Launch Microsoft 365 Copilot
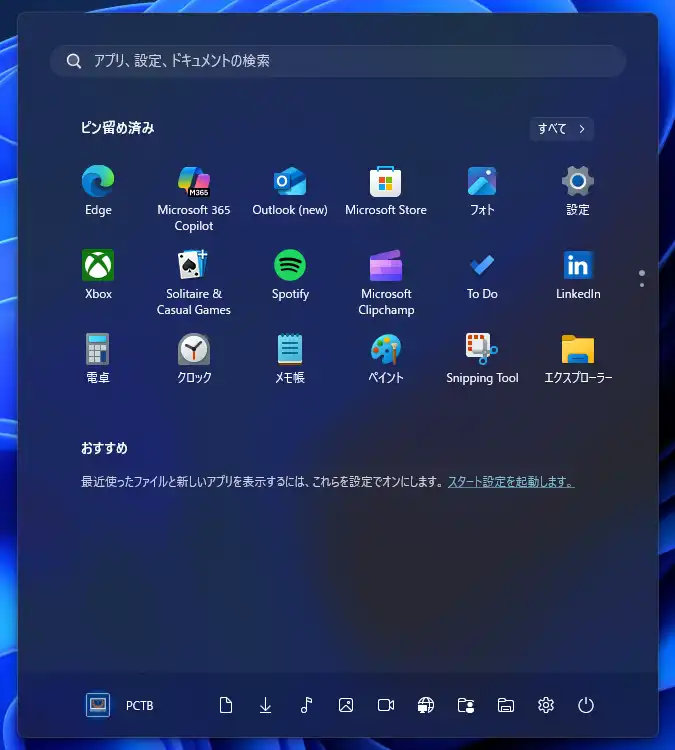Viewport: 675px width, 750px height. (x=194, y=198)
